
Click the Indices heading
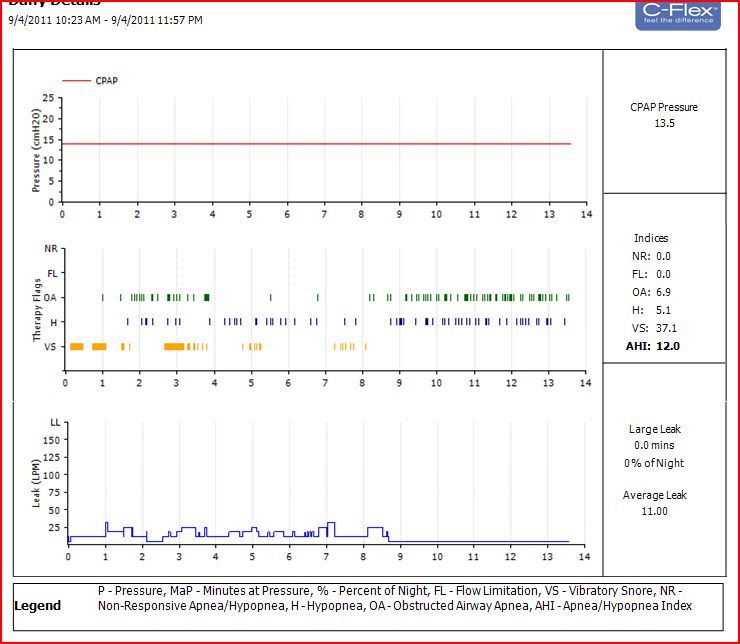[x=651, y=238]
